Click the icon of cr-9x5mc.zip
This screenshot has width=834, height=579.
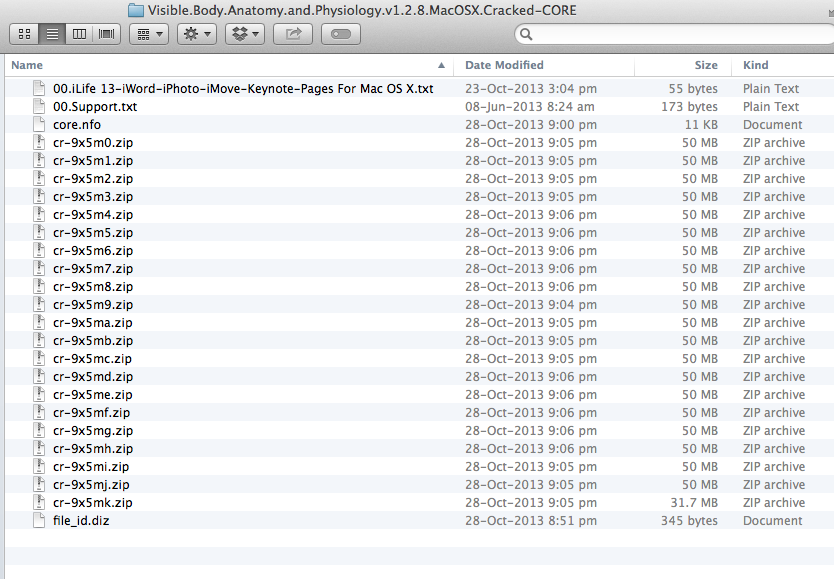[x=39, y=359]
